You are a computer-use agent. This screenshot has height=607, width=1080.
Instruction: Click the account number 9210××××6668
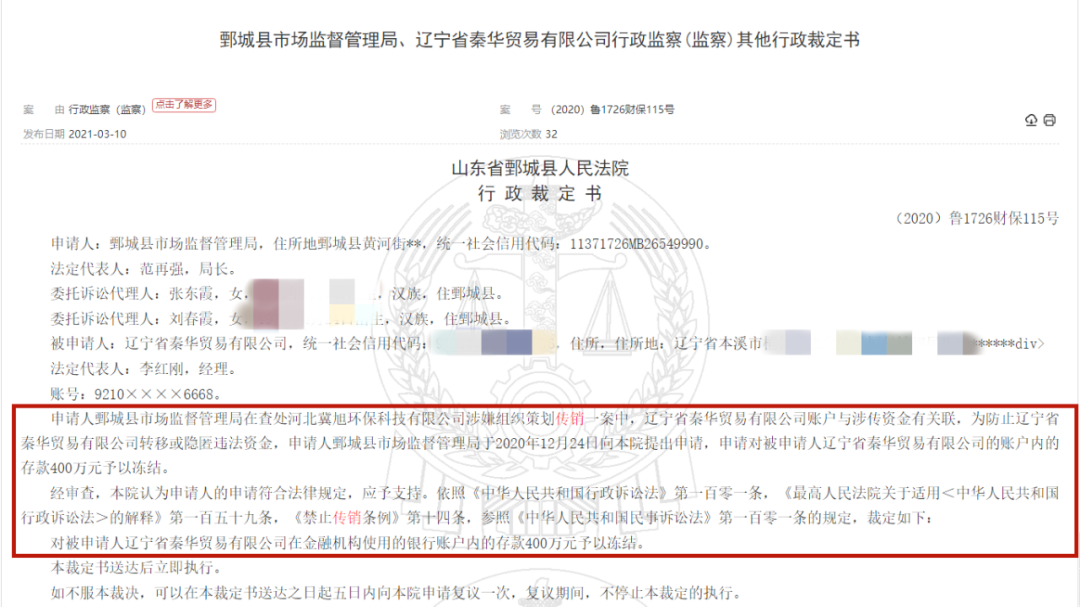154,394
